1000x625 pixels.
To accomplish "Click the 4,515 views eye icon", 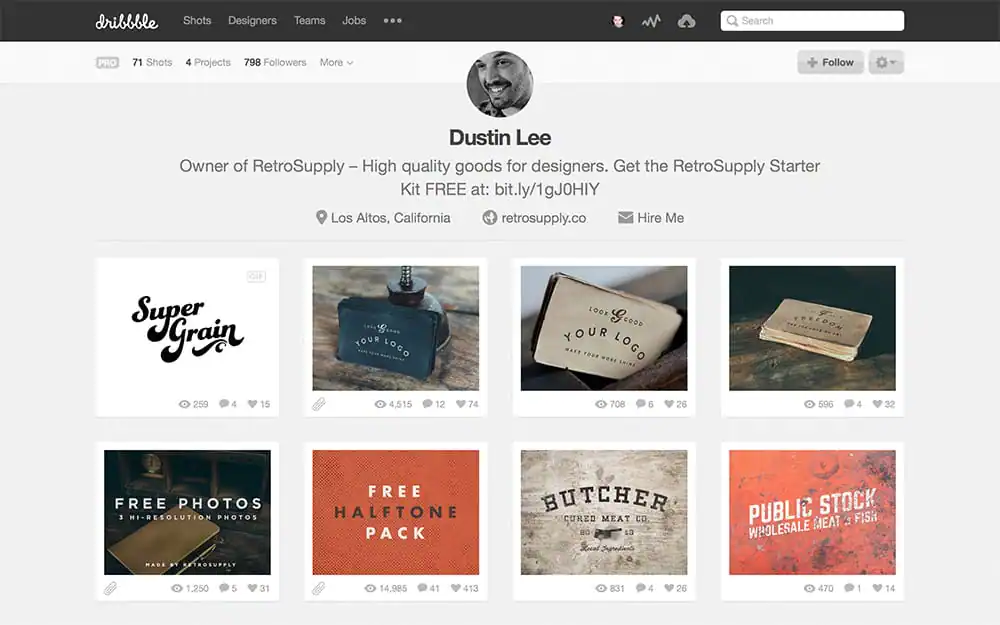I will click(380, 404).
